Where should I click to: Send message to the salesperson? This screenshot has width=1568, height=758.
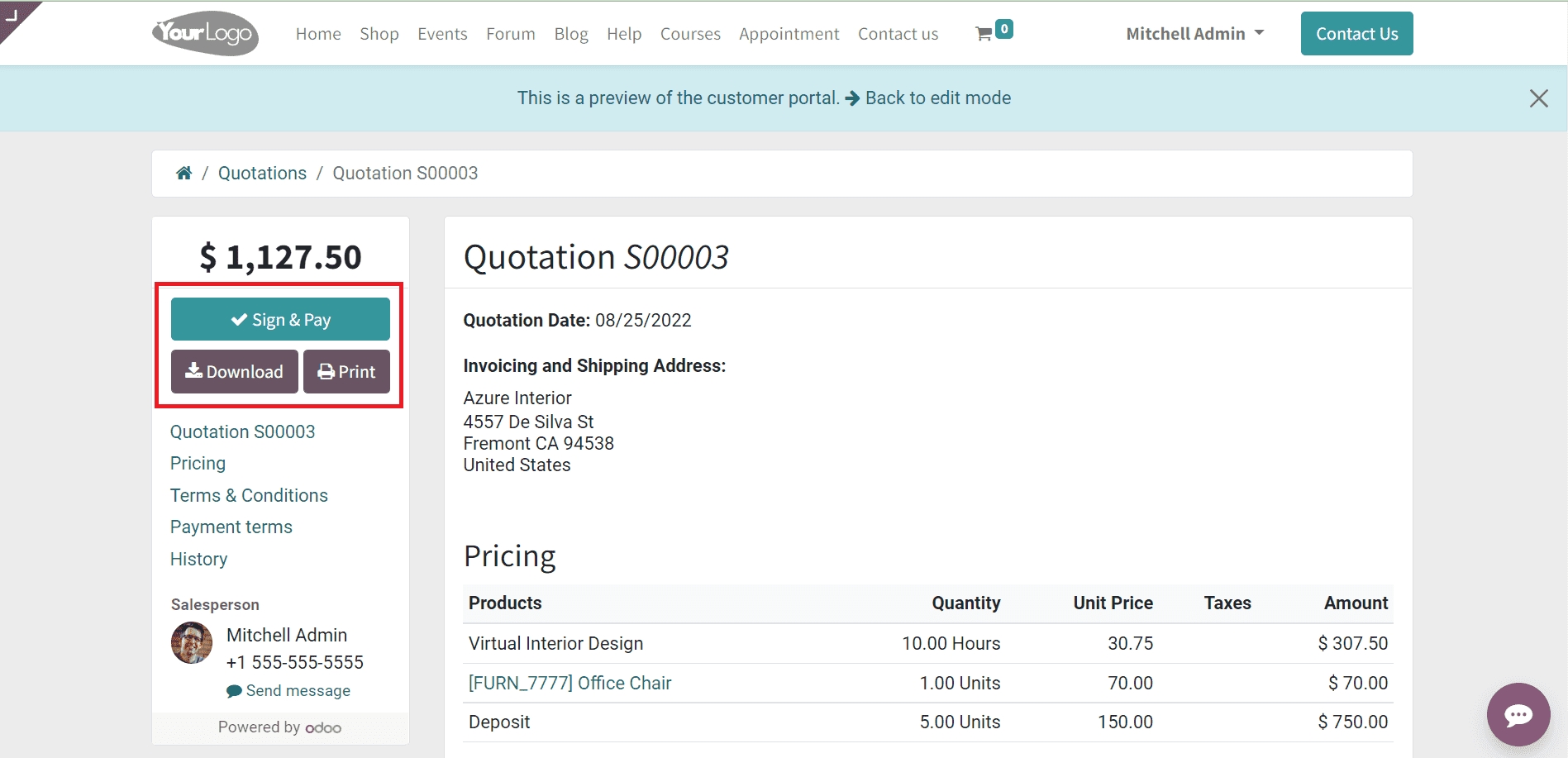[298, 690]
